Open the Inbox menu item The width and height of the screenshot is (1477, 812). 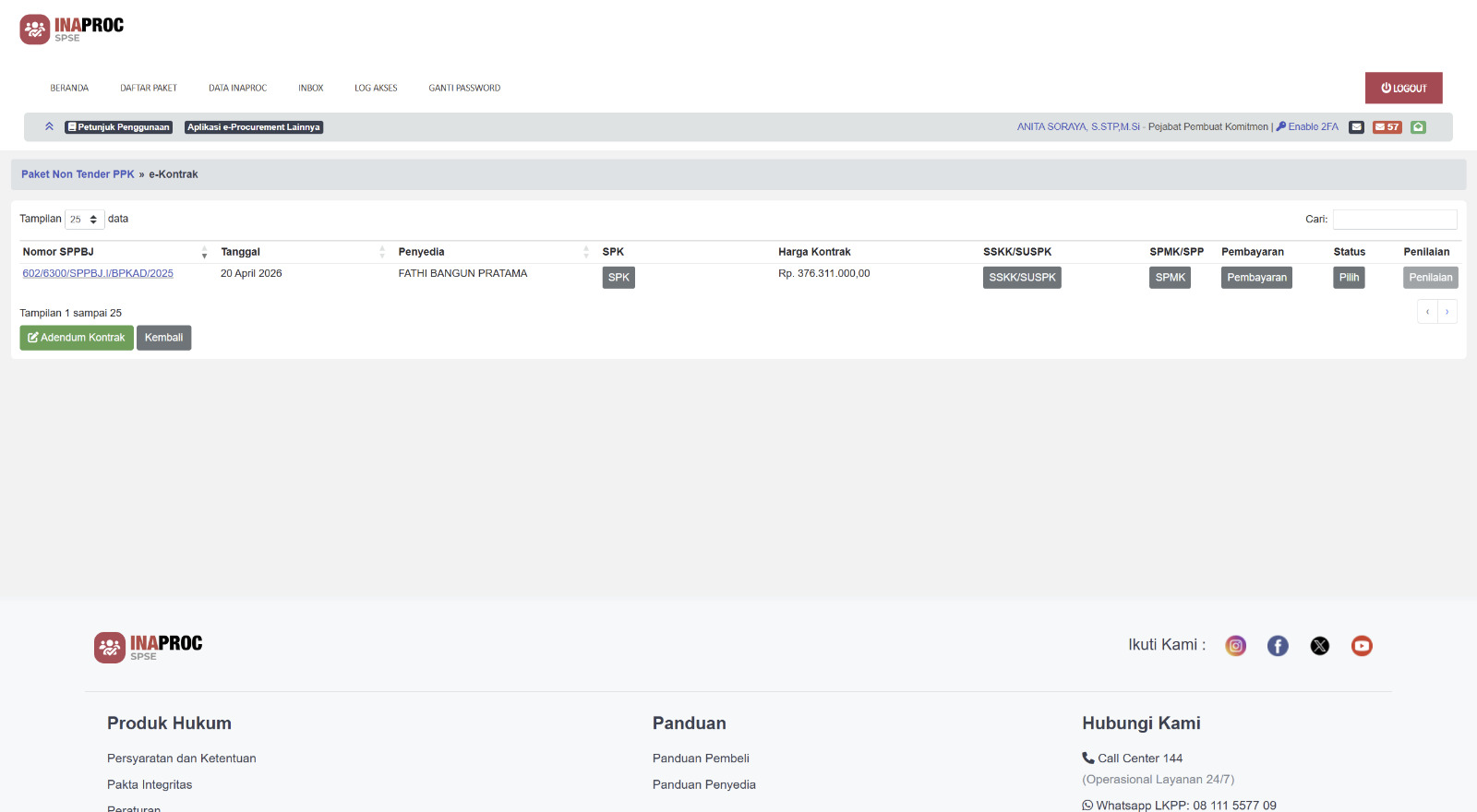coord(311,89)
